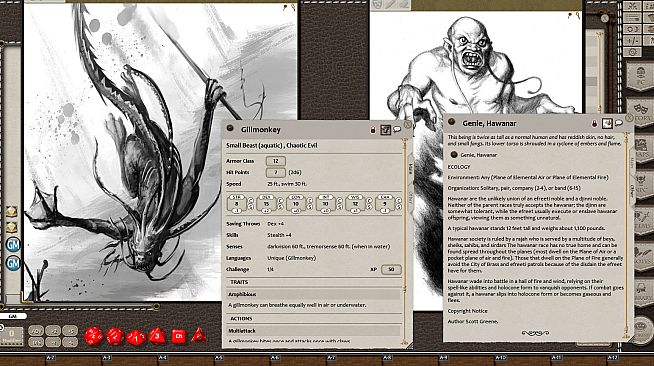
Task: Click Dexterity check C circle
Action: point(280,201)
